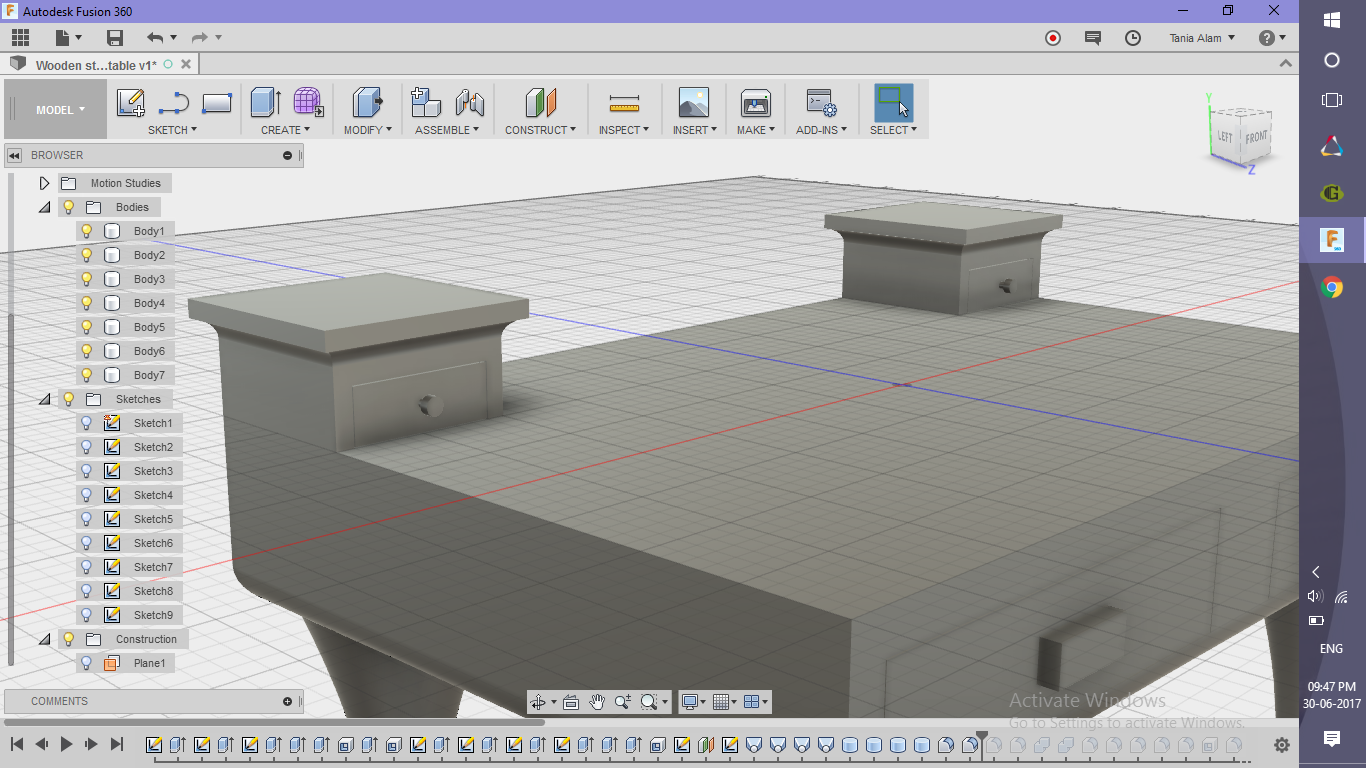Go to timeline end
Image resolution: width=1366 pixels, height=768 pixels.
coord(117,744)
